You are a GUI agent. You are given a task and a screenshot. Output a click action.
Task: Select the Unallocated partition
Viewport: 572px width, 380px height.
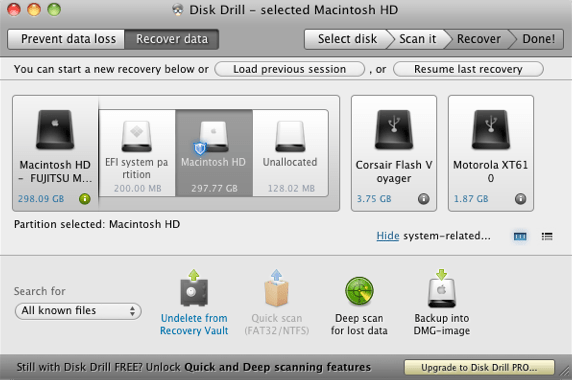tap(290, 153)
